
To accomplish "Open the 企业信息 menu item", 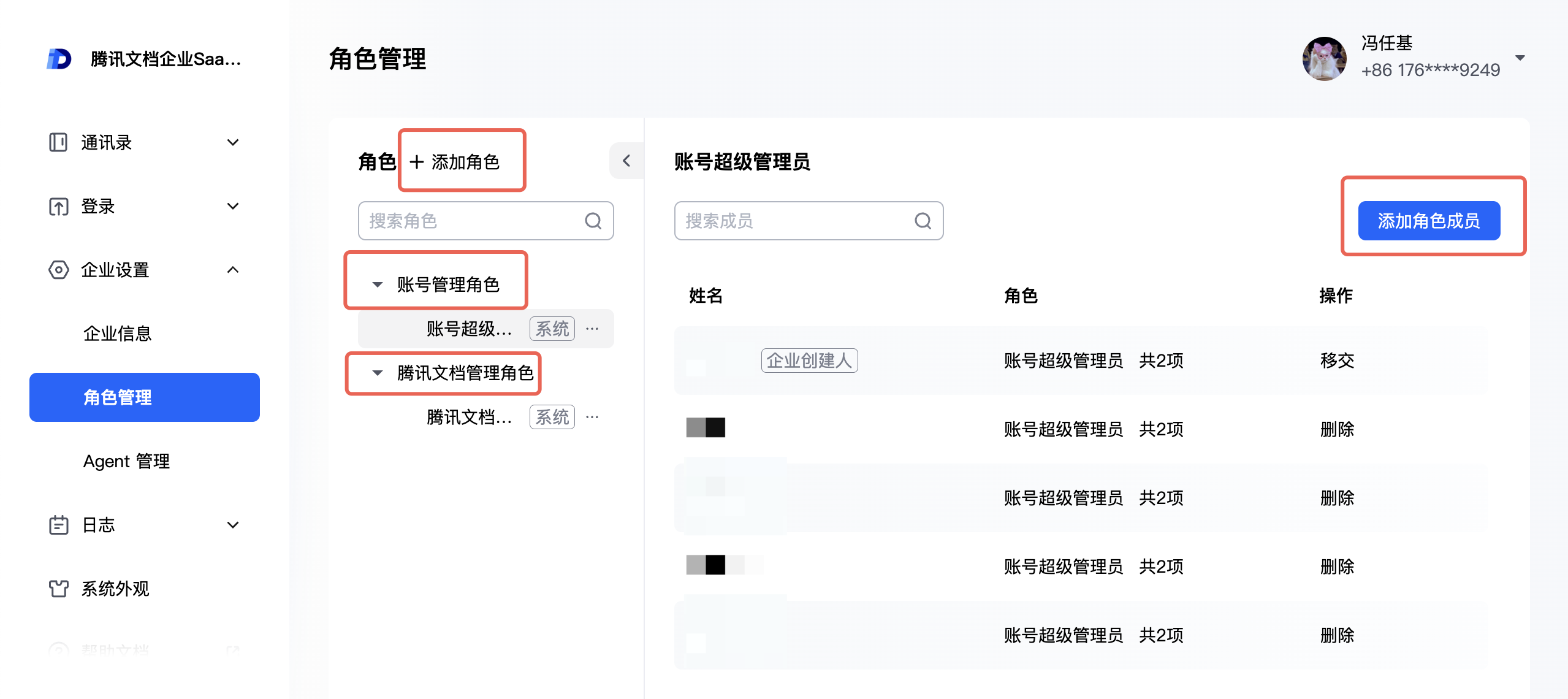I will point(117,334).
